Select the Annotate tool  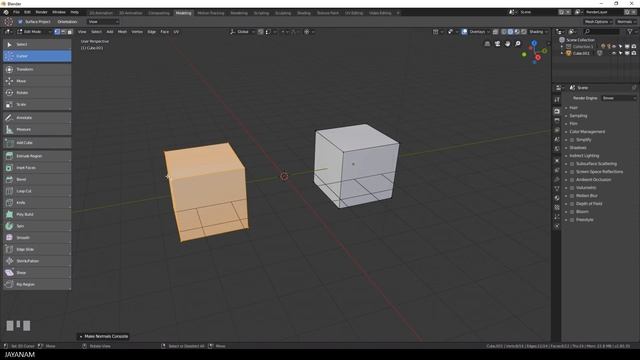pyautogui.click(x=37, y=118)
